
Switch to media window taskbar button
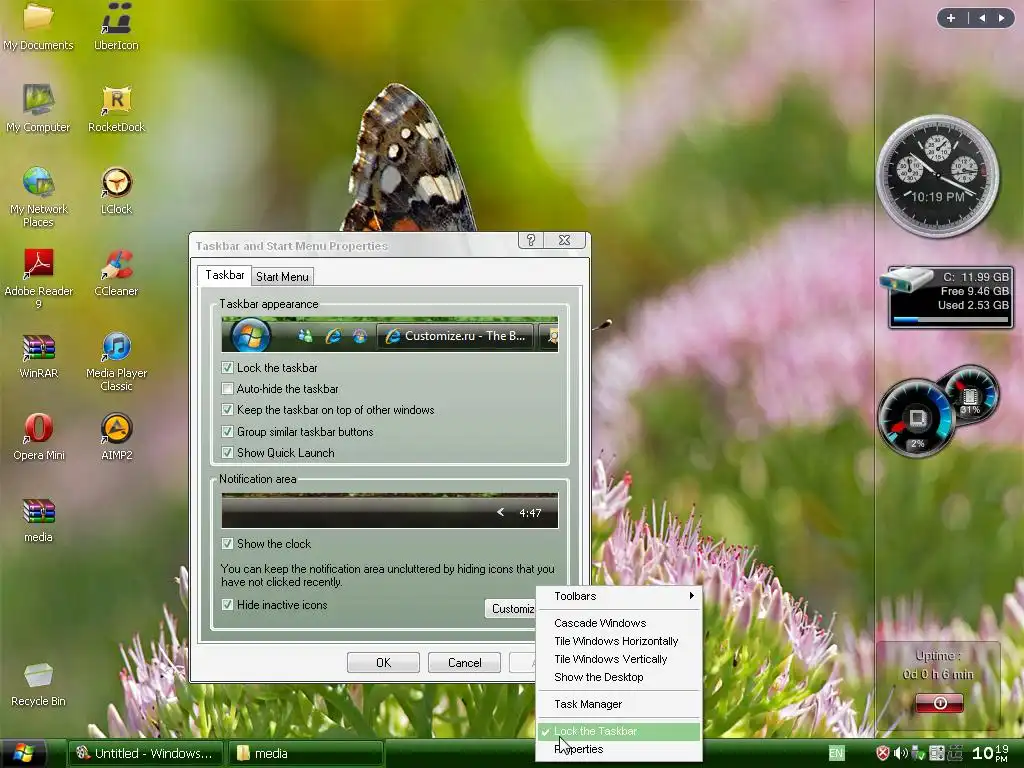[306, 754]
